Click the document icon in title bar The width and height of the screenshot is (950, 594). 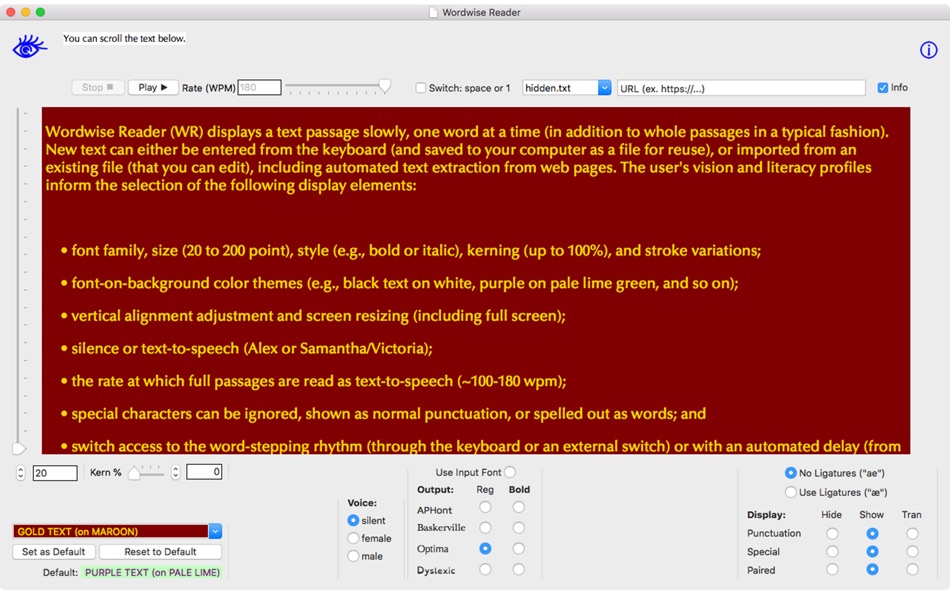click(433, 12)
